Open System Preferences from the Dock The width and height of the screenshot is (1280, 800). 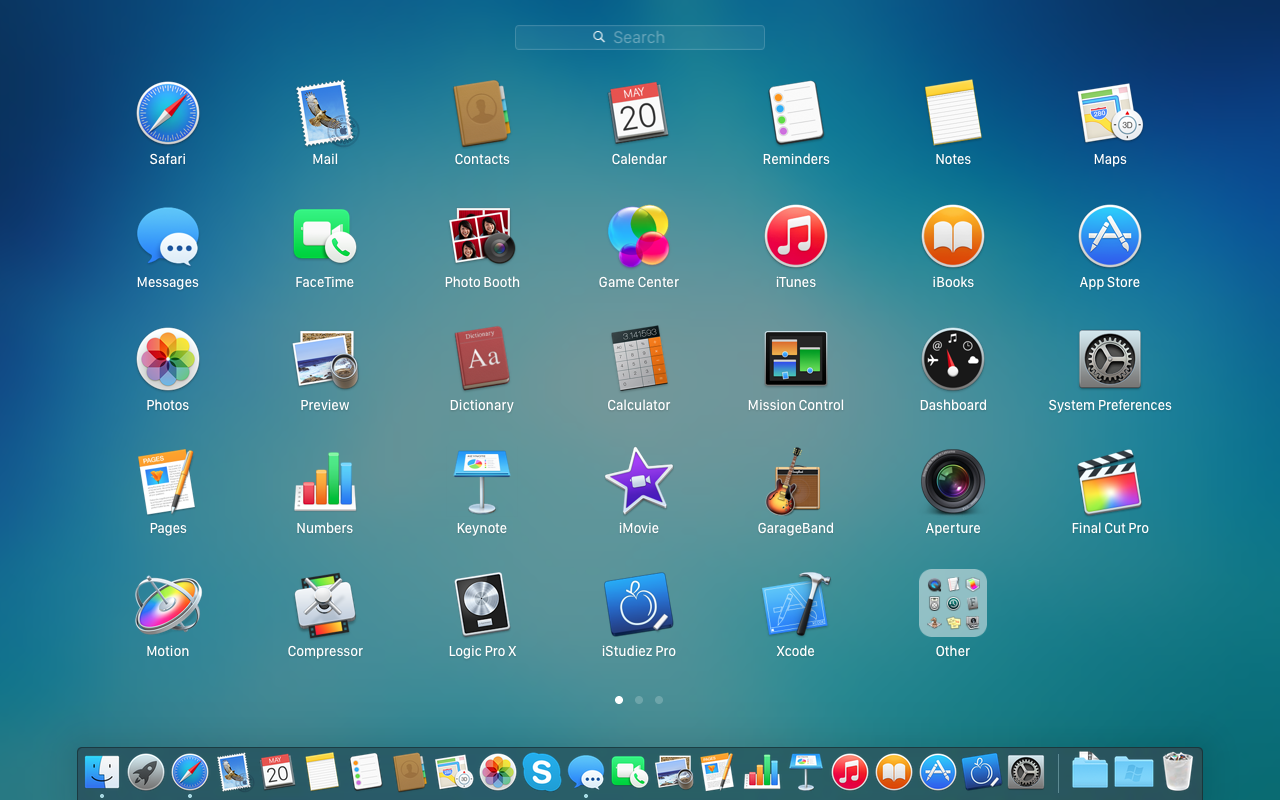tap(1026, 772)
